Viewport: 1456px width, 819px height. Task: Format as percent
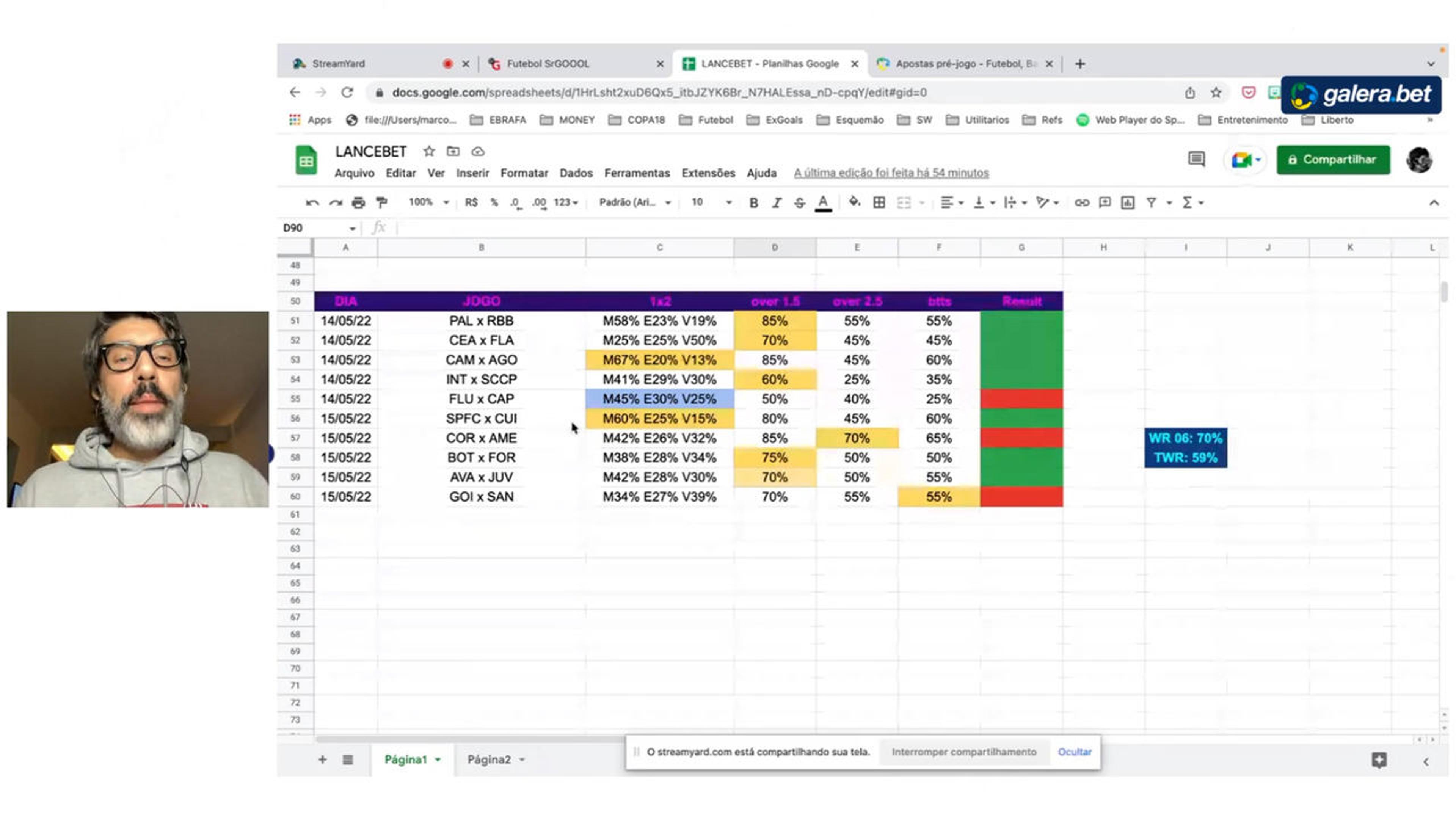tap(494, 202)
